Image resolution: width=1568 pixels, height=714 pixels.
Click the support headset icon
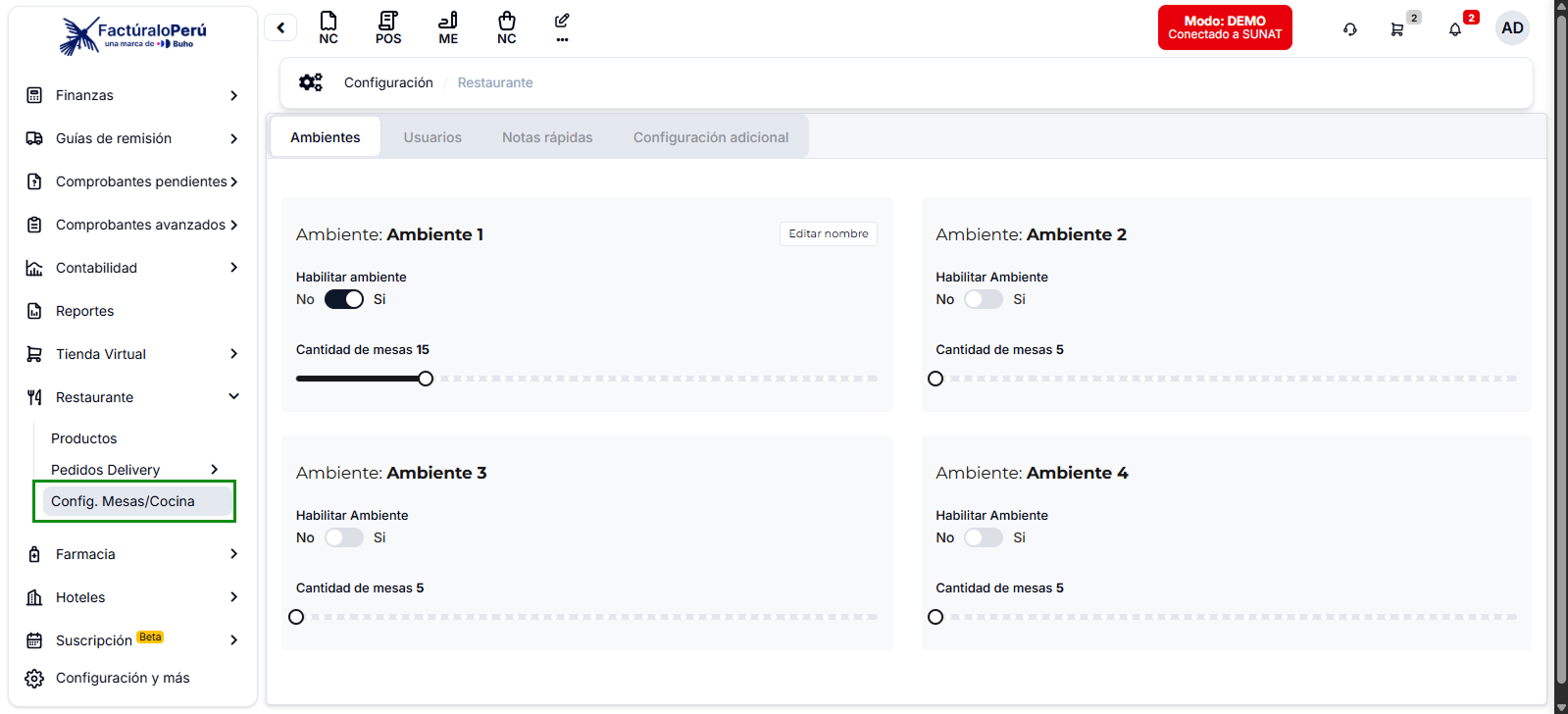click(x=1350, y=29)
